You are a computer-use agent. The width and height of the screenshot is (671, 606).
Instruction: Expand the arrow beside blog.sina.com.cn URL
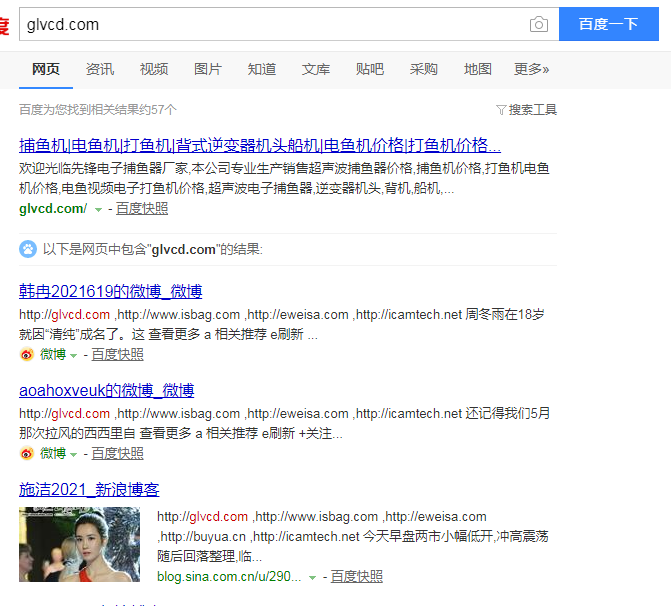(312, 578)
